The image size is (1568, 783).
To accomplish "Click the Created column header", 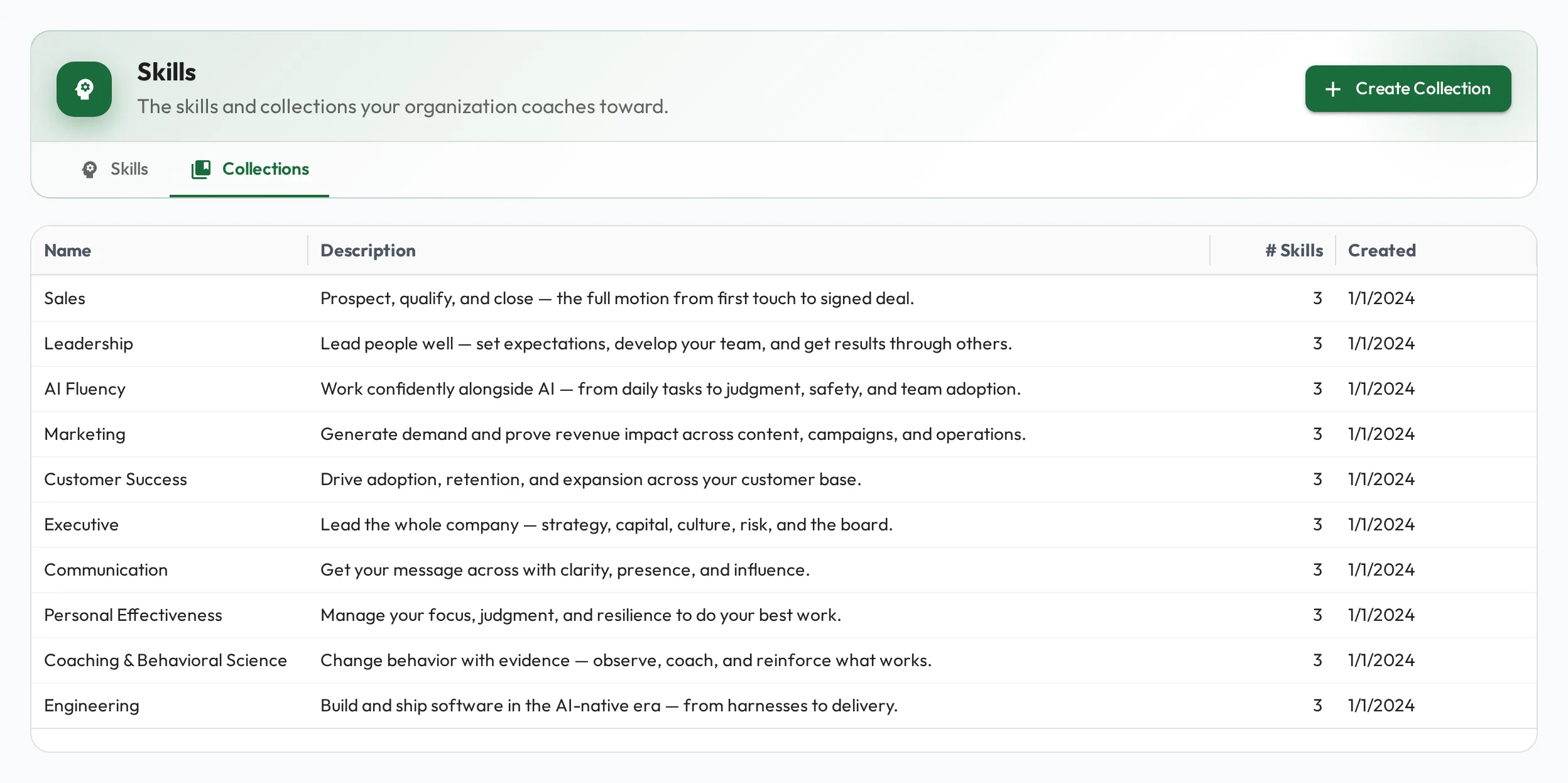I will [x=1382, y=250].
